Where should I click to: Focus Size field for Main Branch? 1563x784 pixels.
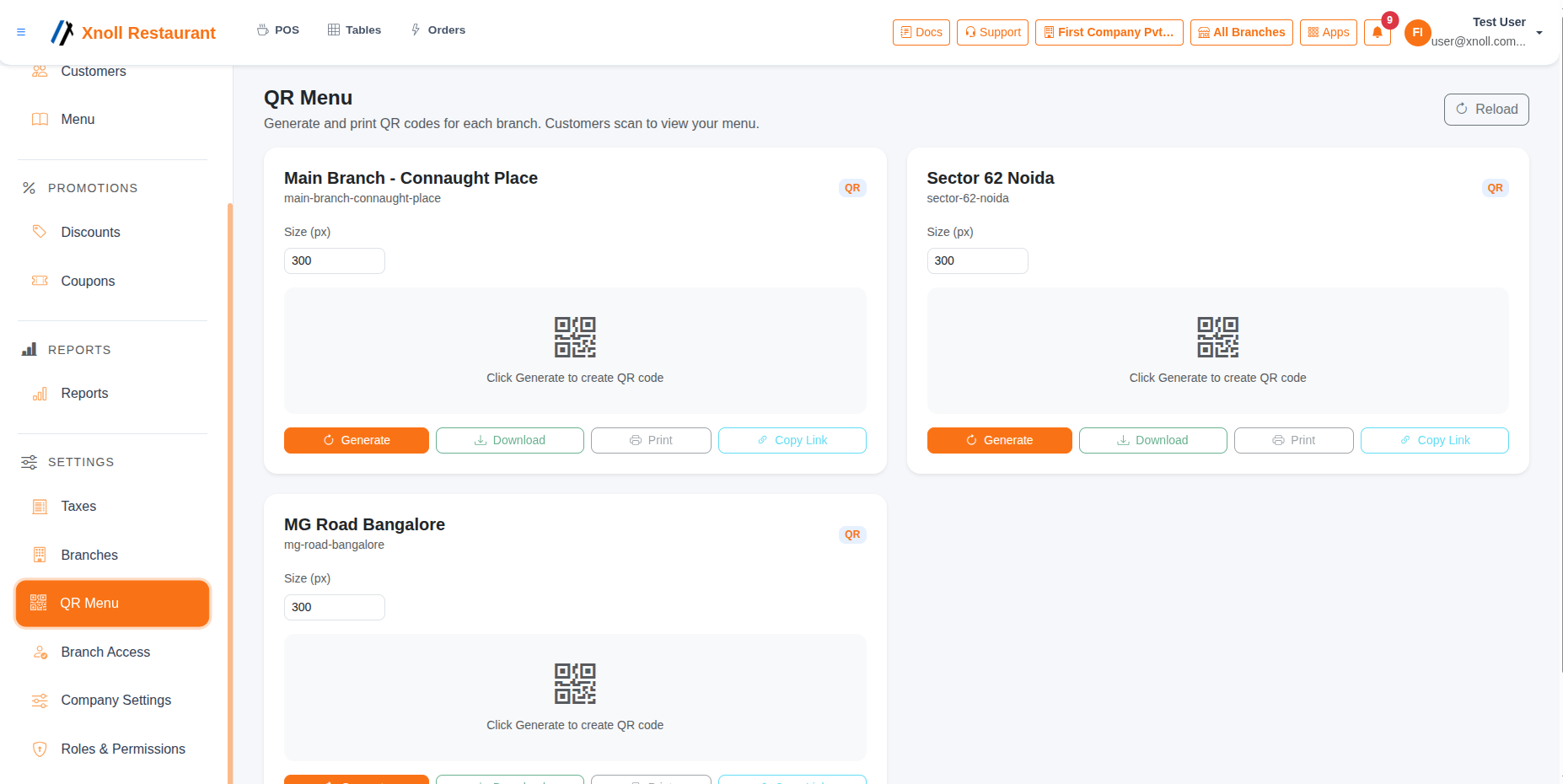(x=335, y=260)
